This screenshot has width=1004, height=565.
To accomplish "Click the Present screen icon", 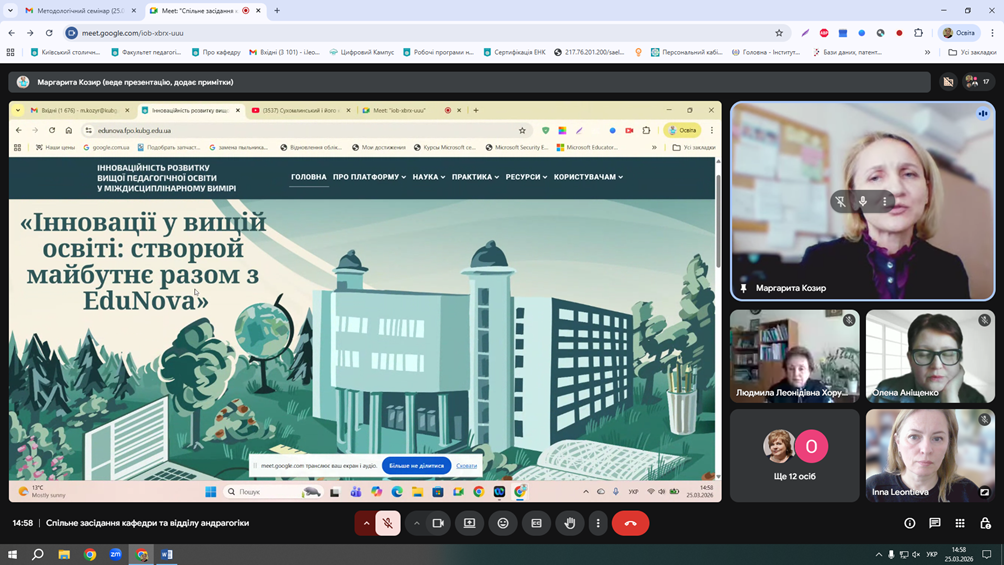I will [469, 523].
